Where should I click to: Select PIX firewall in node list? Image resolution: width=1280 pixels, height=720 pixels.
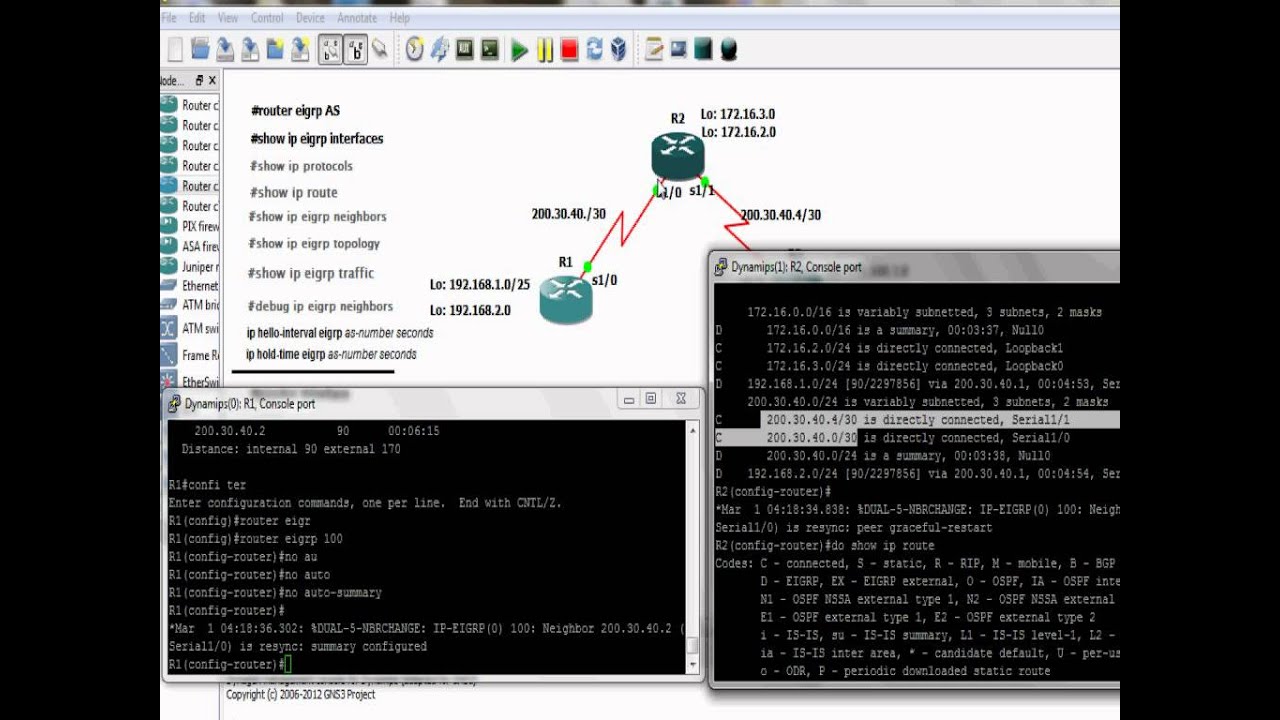[190, 226]
